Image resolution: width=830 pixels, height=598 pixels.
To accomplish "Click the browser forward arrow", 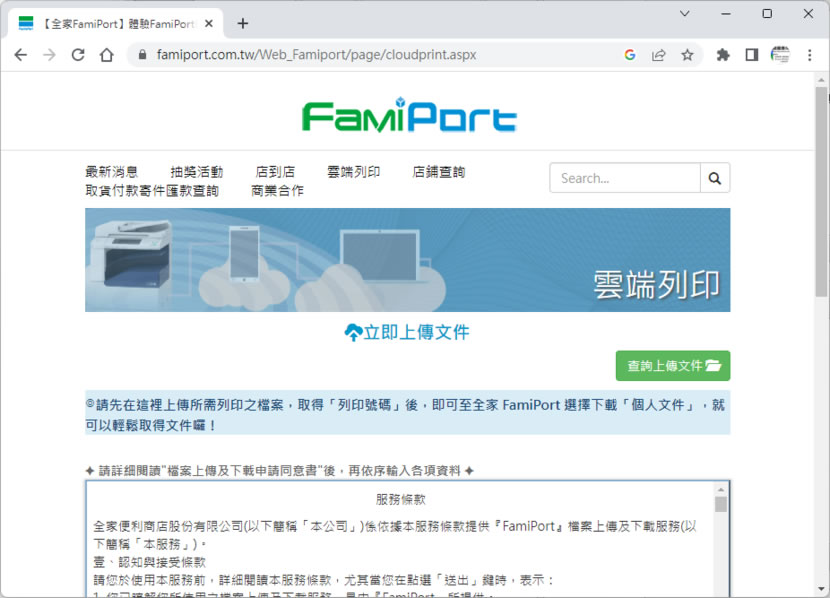I will coord(49,55).
